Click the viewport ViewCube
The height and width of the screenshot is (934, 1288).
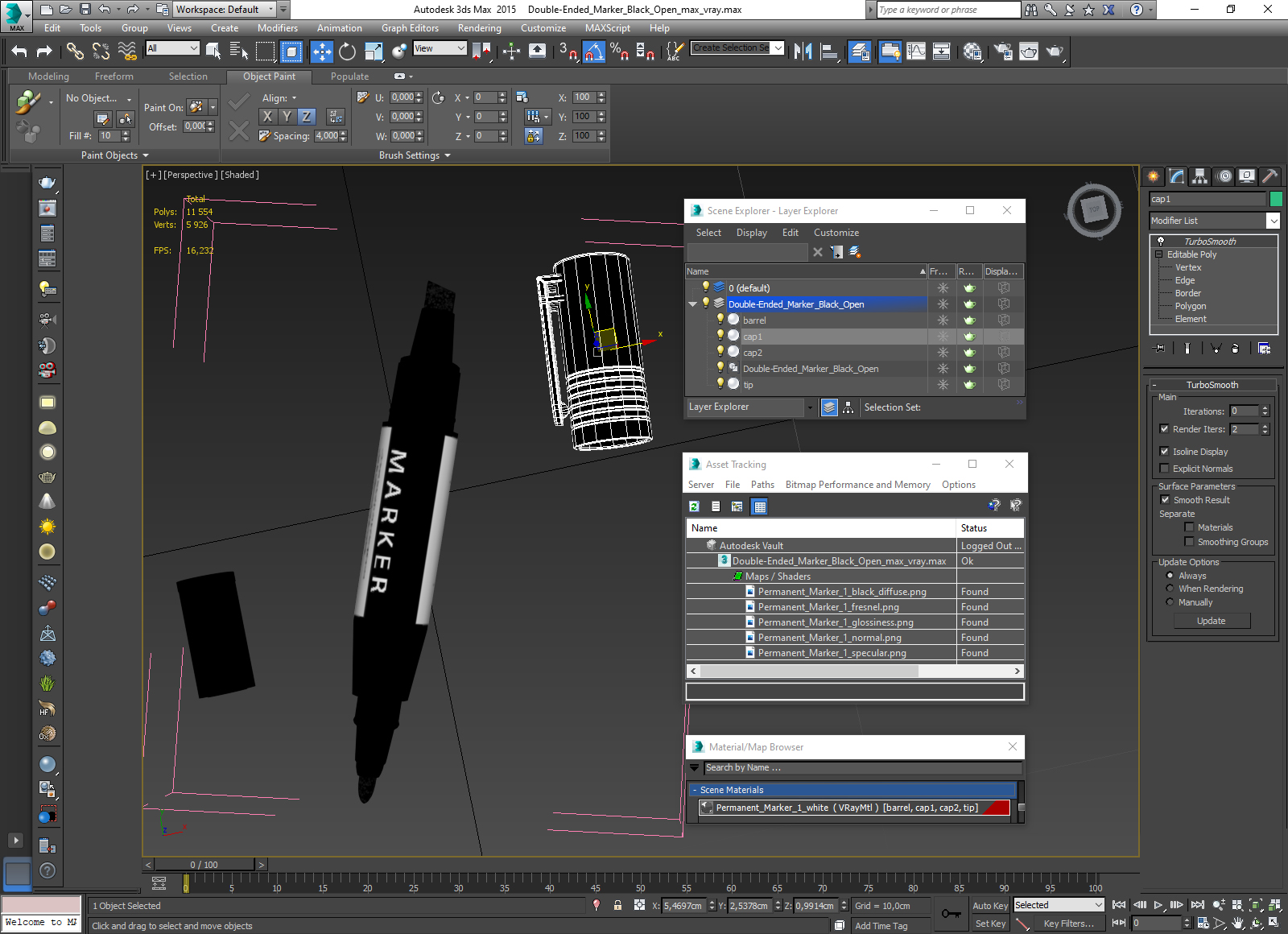click(1094, 211)
